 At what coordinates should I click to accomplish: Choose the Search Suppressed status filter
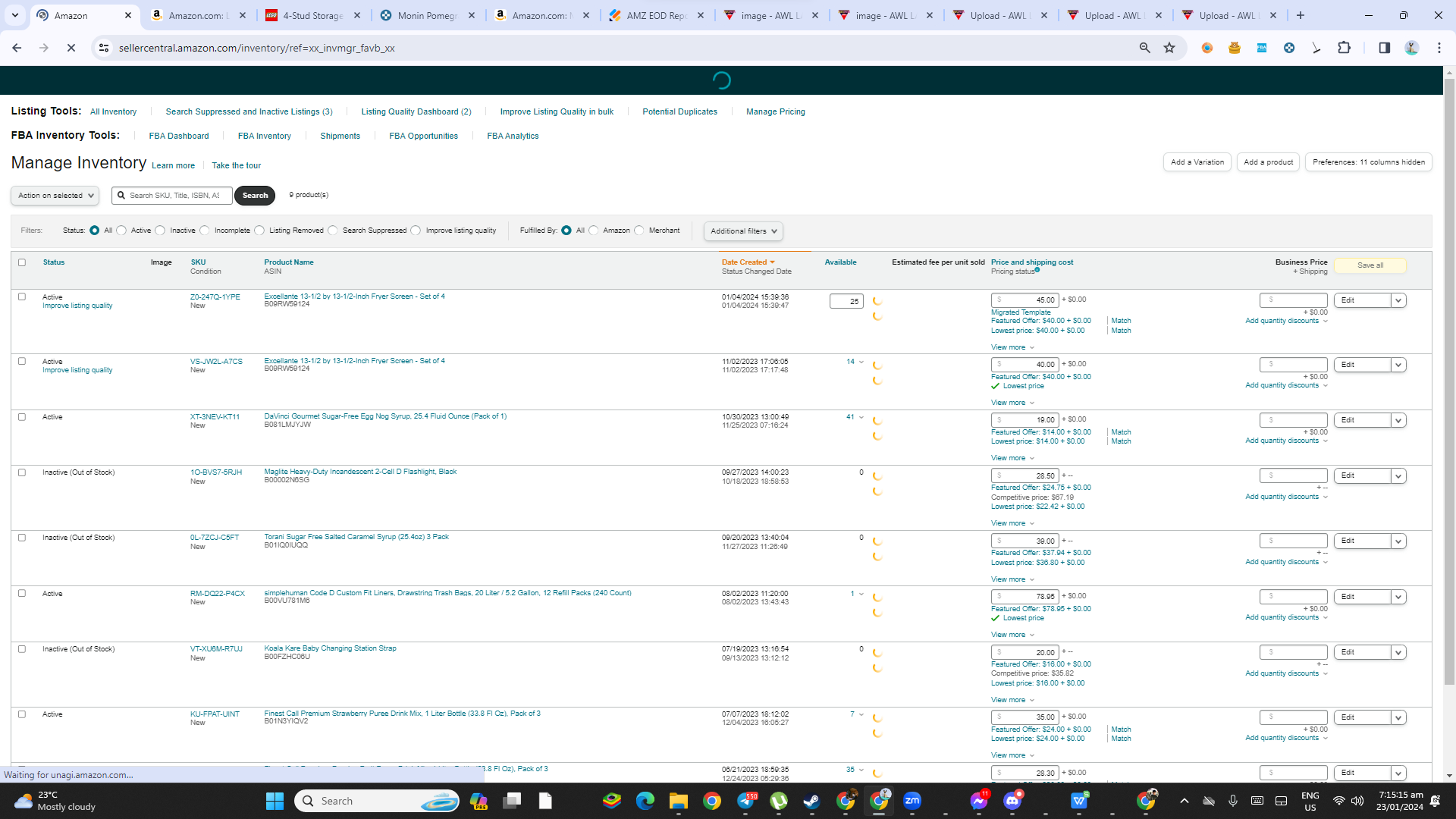click(333, 231)
